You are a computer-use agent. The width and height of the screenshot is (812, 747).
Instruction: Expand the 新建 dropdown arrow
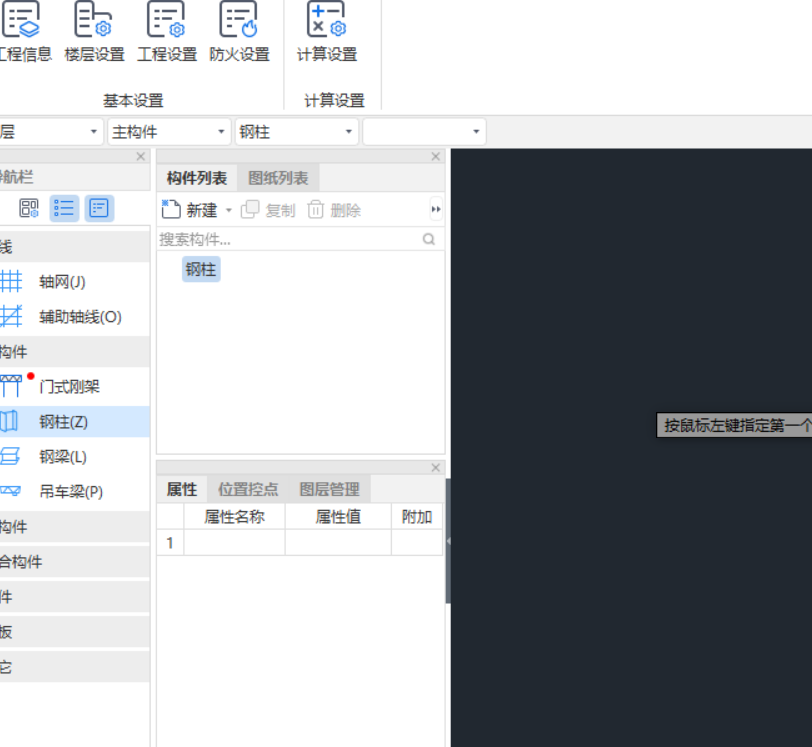(228, 210)
